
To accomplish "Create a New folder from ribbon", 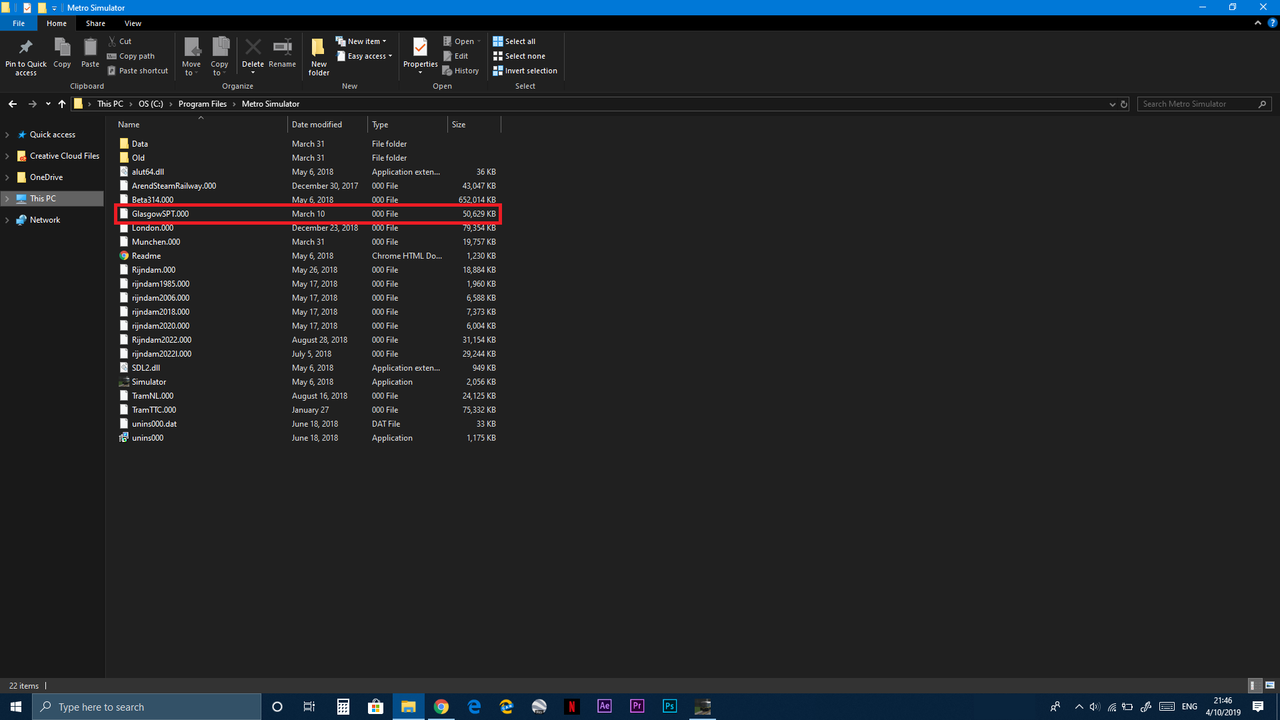I will tap(319, 56).
